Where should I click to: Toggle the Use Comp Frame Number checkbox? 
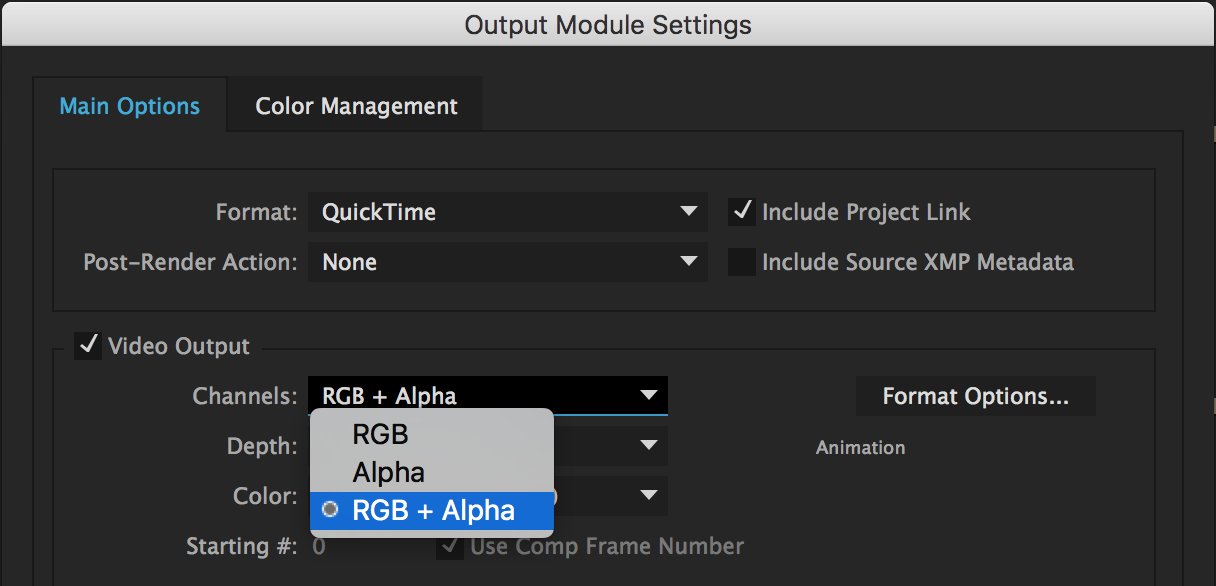450,546
